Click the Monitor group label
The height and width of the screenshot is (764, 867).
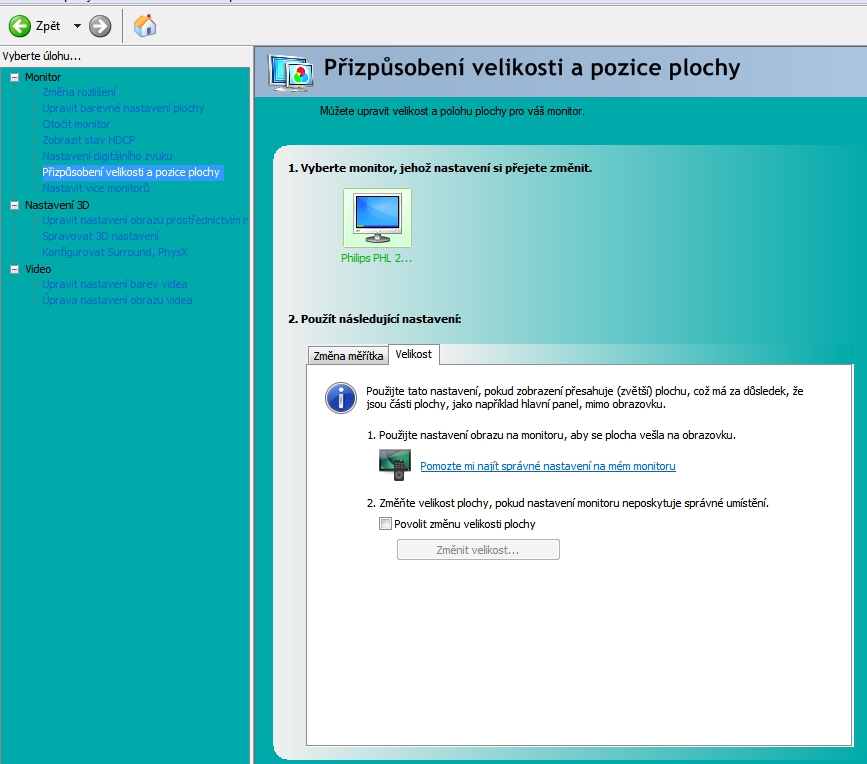pos(43,77)
